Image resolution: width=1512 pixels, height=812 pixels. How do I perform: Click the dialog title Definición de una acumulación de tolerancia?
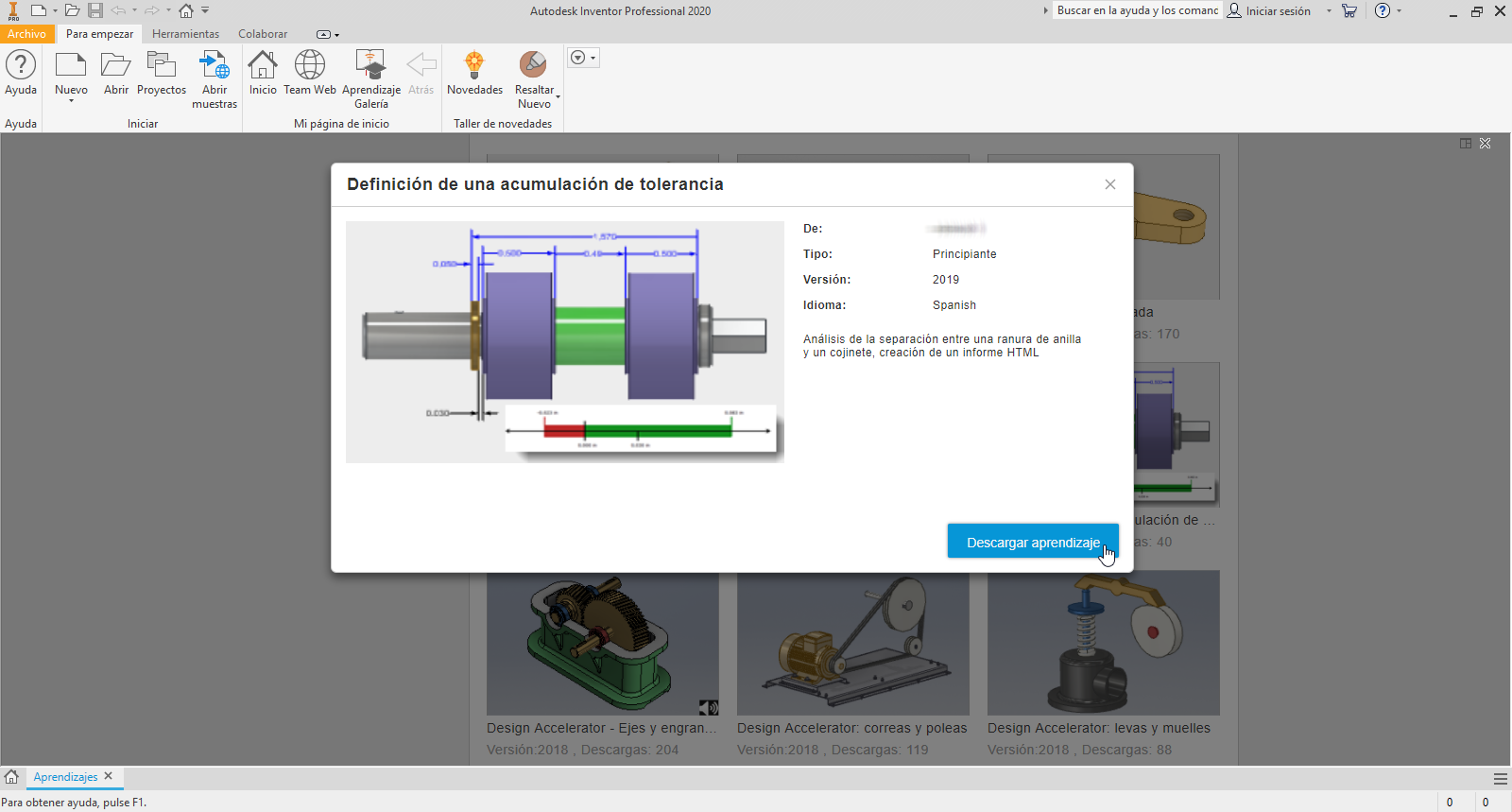point(535,184)
